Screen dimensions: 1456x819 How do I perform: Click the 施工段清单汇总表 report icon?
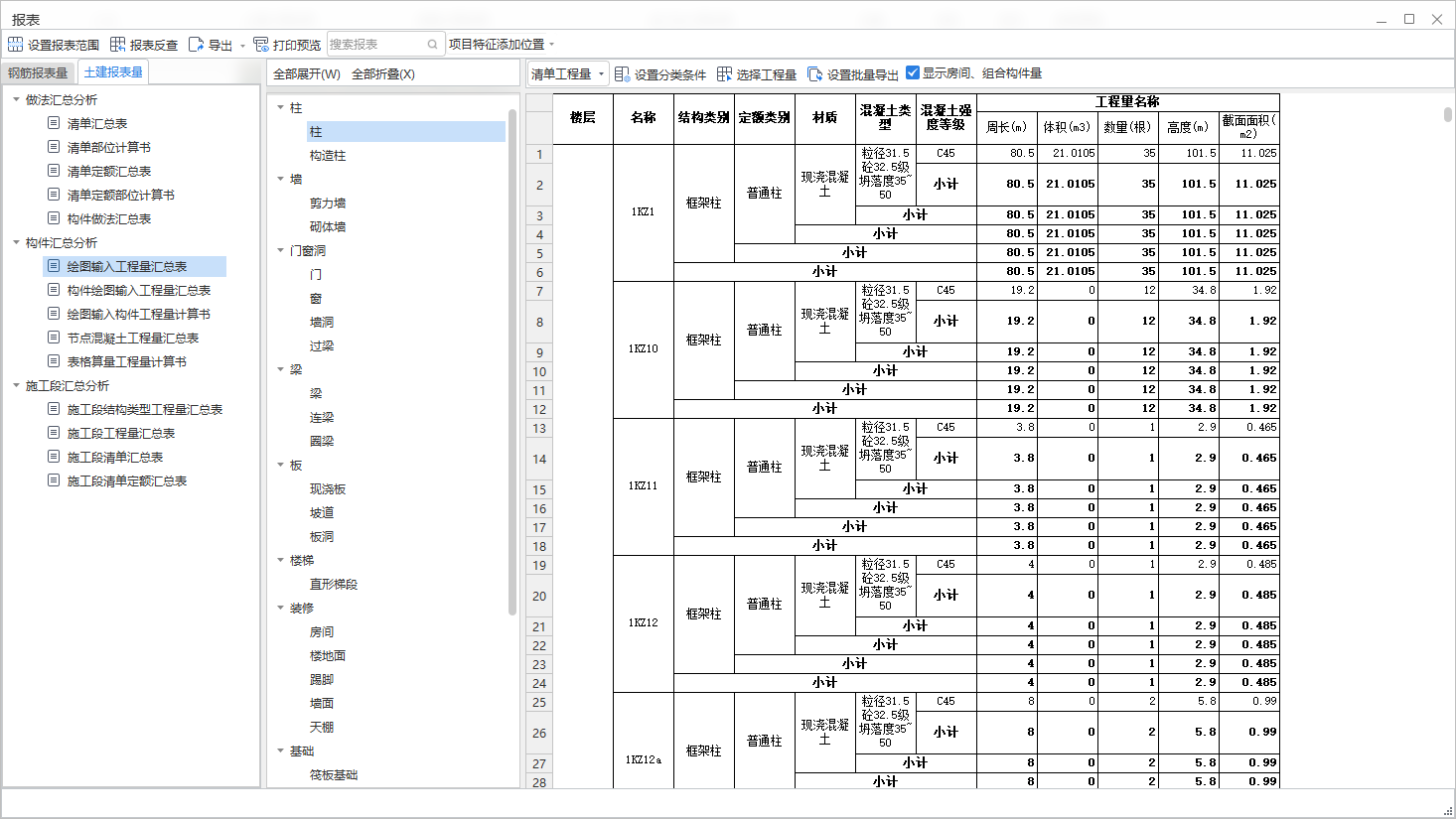(54, 457)
